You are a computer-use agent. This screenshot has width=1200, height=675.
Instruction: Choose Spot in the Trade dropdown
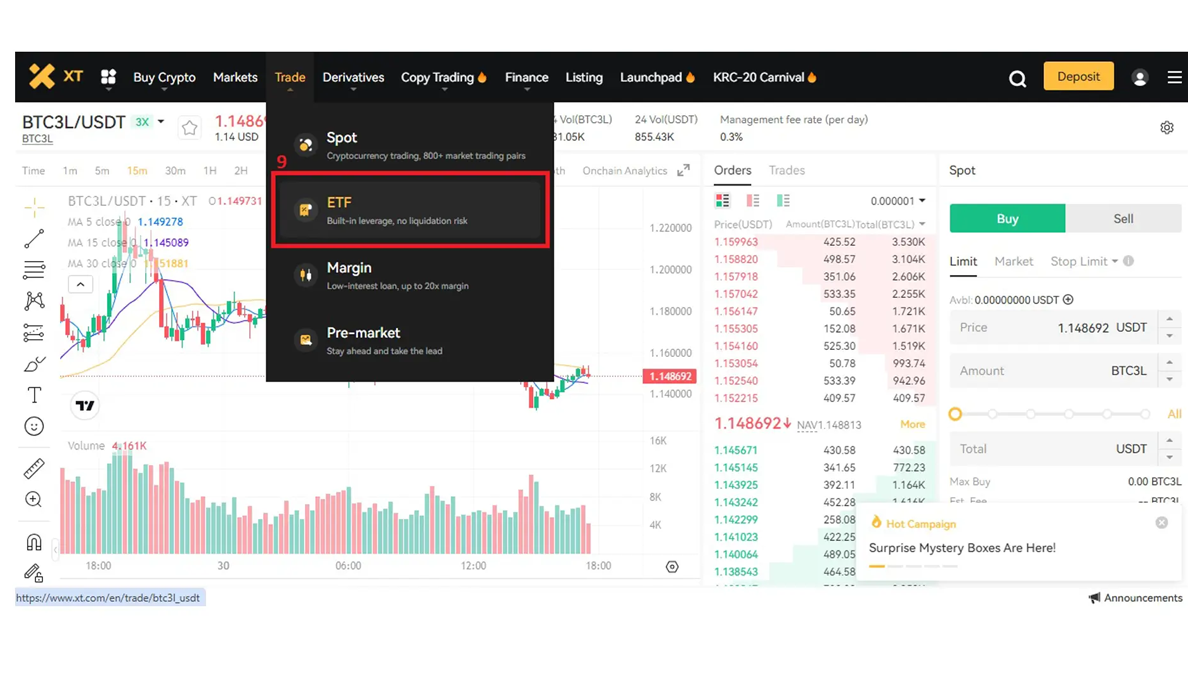tap(410, 145)
